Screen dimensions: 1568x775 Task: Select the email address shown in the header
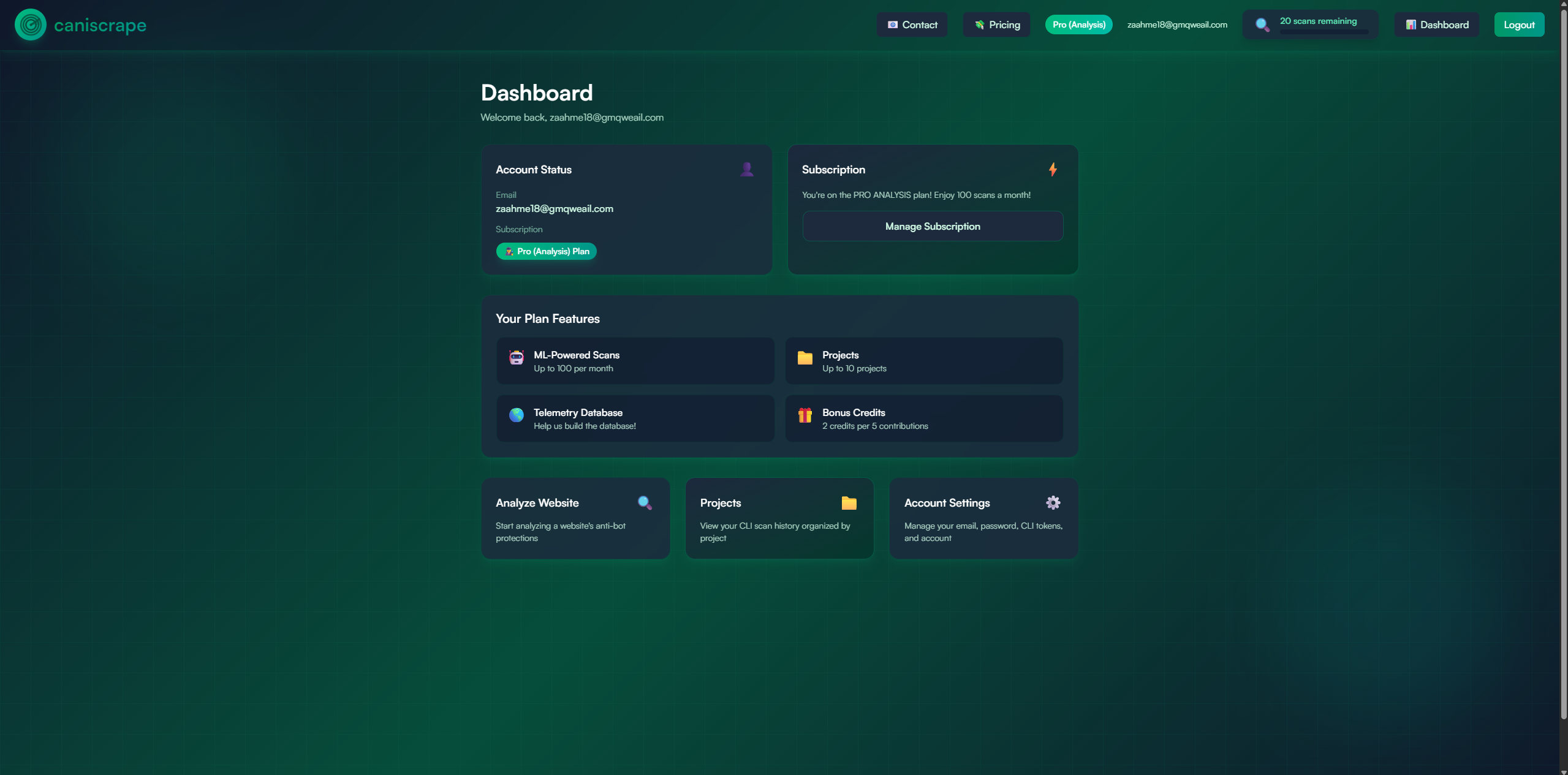pos(1177,25)
